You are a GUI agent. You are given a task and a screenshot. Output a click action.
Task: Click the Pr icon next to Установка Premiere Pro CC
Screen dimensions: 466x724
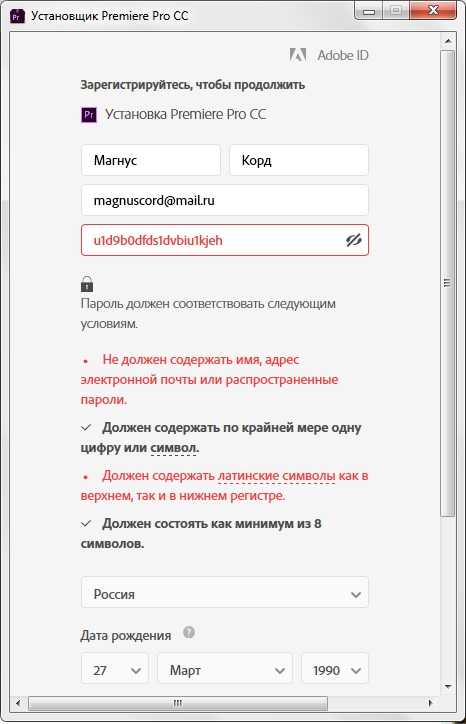(x=89, y=115)
